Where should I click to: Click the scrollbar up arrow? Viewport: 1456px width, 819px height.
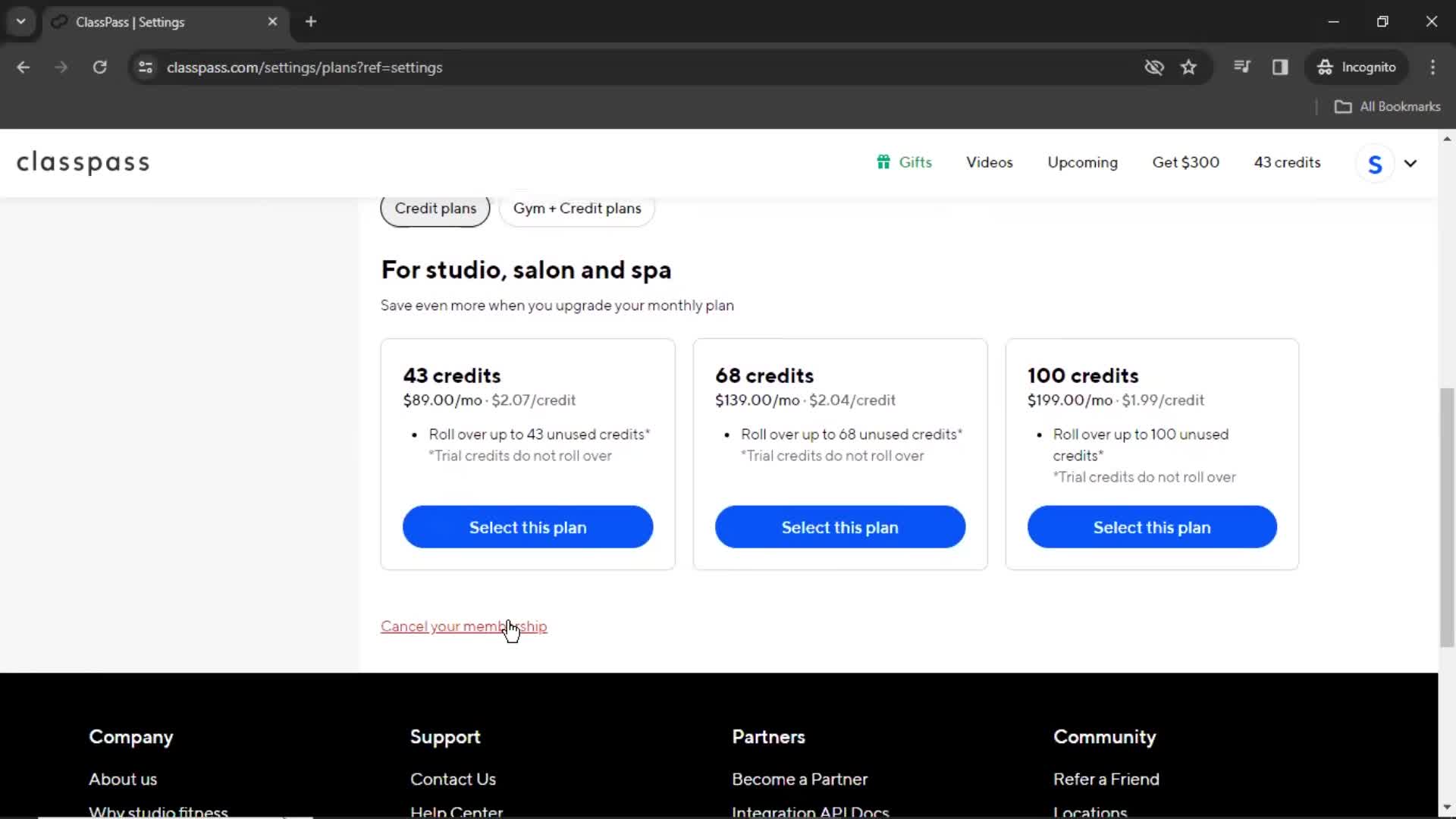1447,139
